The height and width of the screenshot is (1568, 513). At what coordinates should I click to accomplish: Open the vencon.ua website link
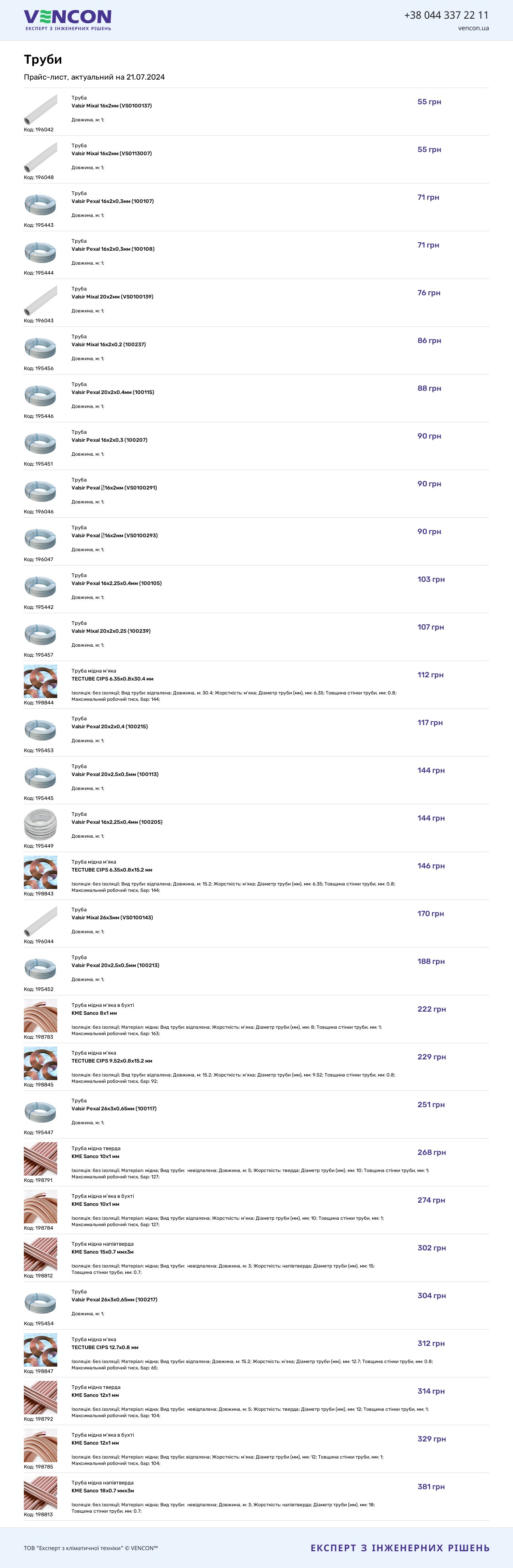click(474, 28)
